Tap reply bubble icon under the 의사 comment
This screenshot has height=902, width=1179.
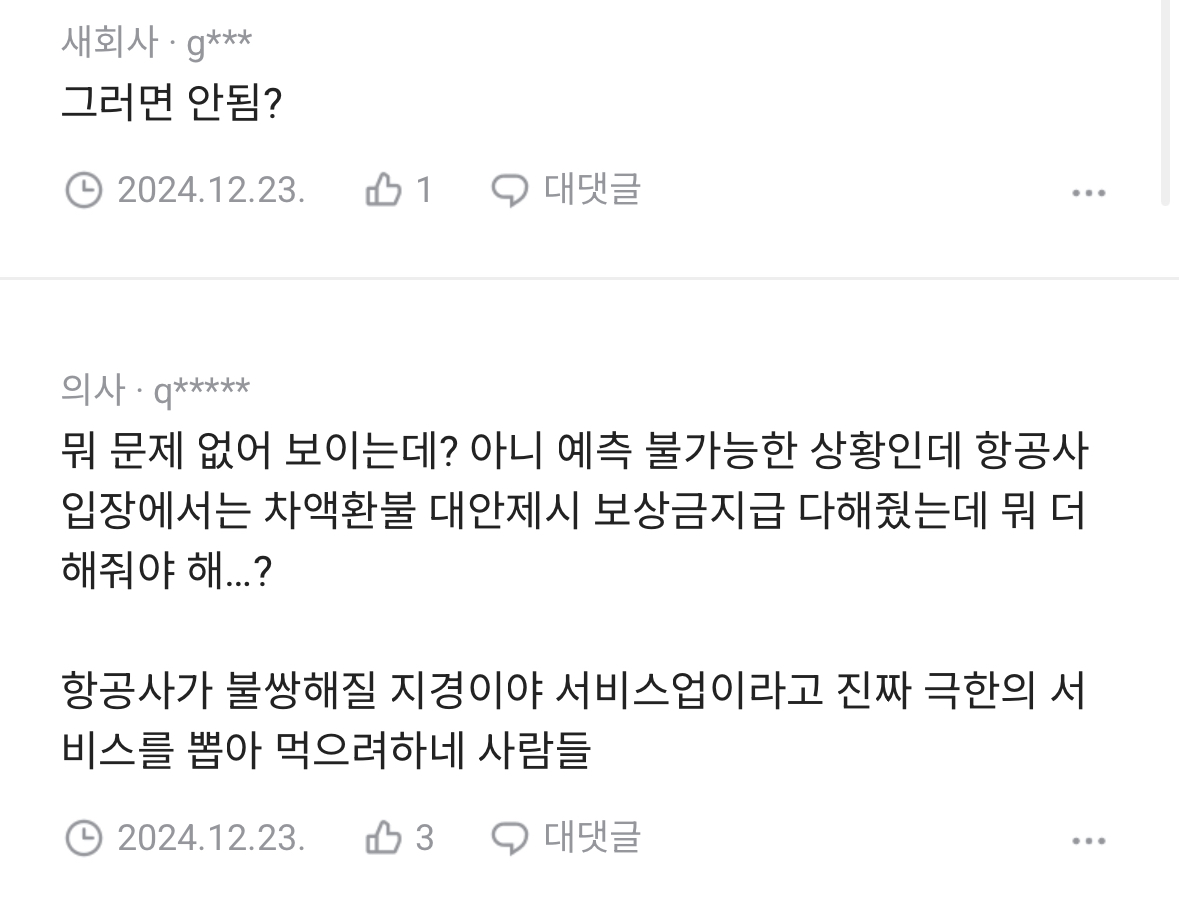tap(510, 837)
